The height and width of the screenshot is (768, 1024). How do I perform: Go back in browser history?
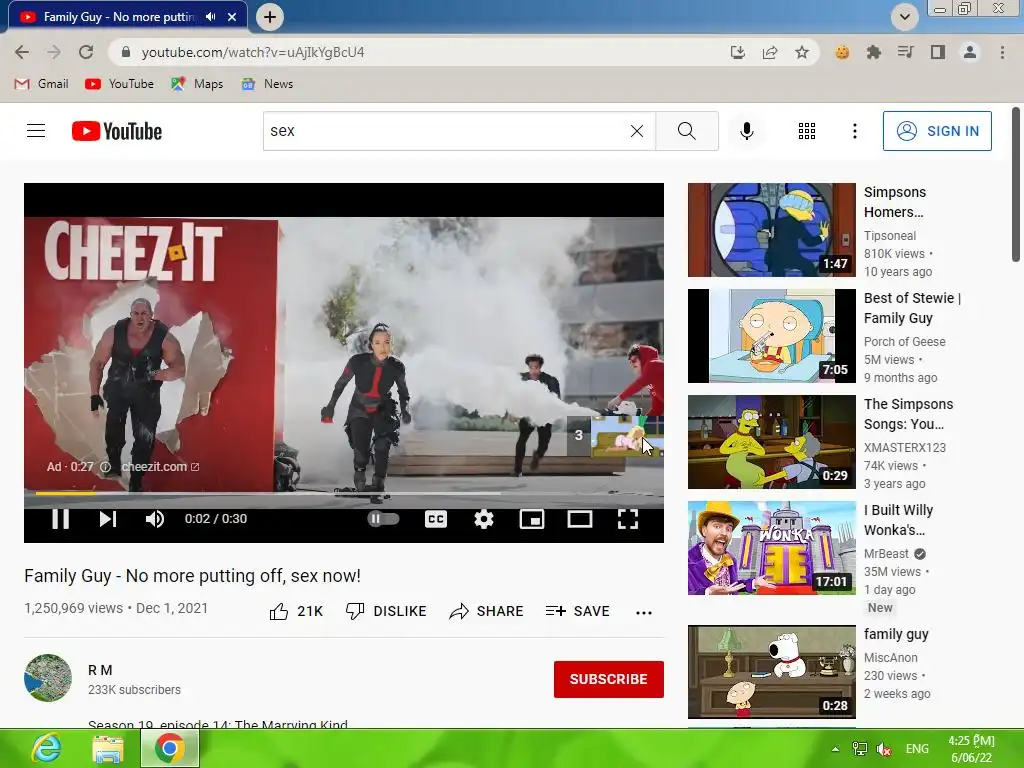click(22, 52)
